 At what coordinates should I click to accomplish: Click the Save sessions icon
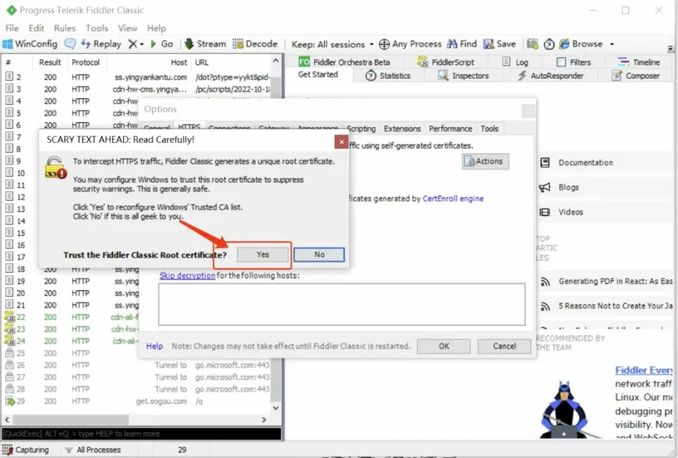(488, 44)
